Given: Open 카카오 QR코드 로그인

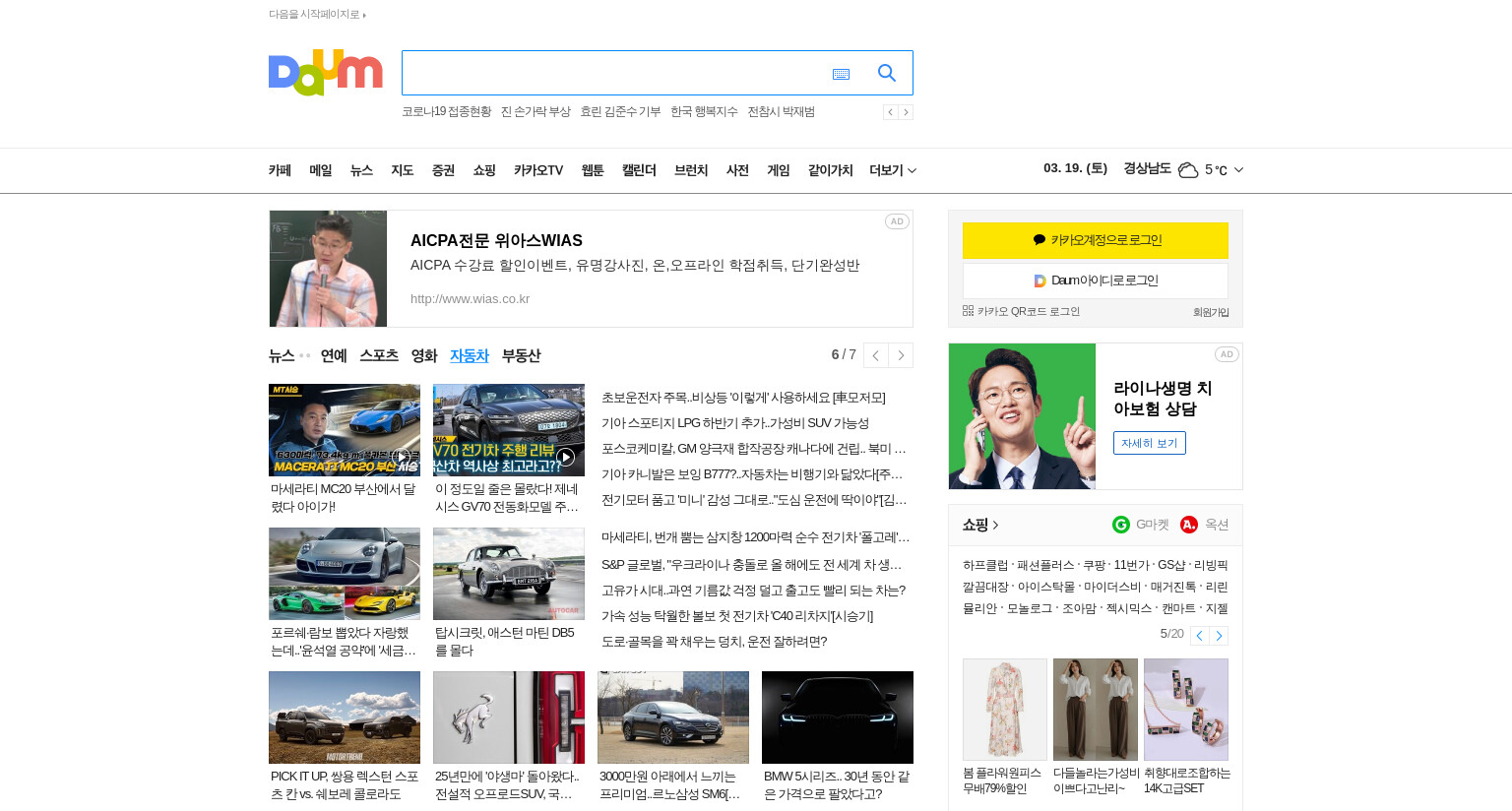Looking at the screenshot, I should (x=1021, y=311).
